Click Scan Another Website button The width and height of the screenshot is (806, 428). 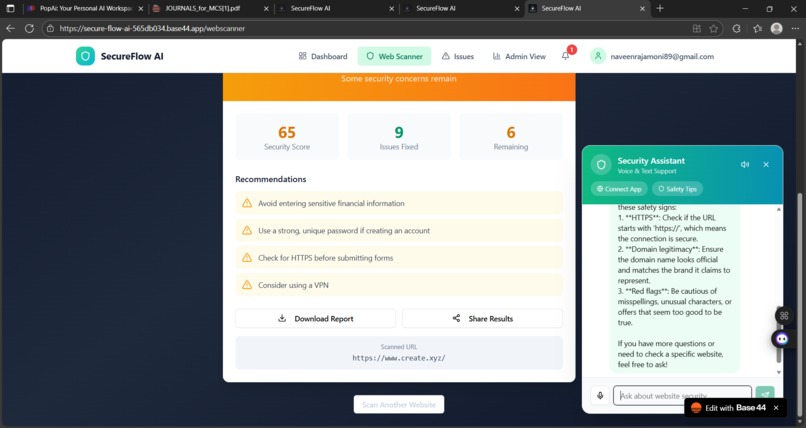point(399,404)
